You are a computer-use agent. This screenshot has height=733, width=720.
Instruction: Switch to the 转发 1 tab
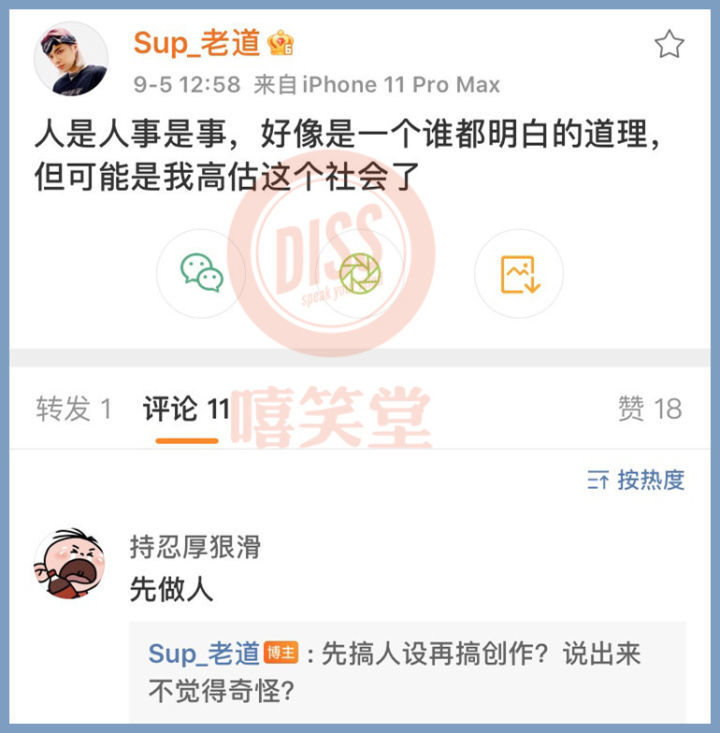pyautogui.click(x=74, y=409)
